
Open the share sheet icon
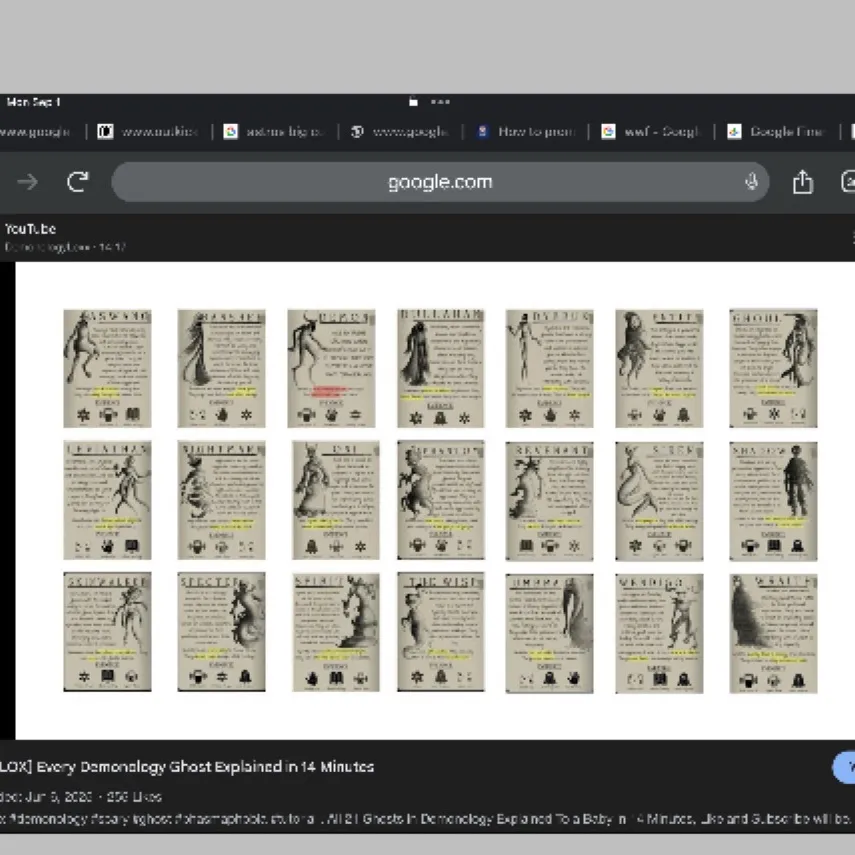click(x=802, y=182)
